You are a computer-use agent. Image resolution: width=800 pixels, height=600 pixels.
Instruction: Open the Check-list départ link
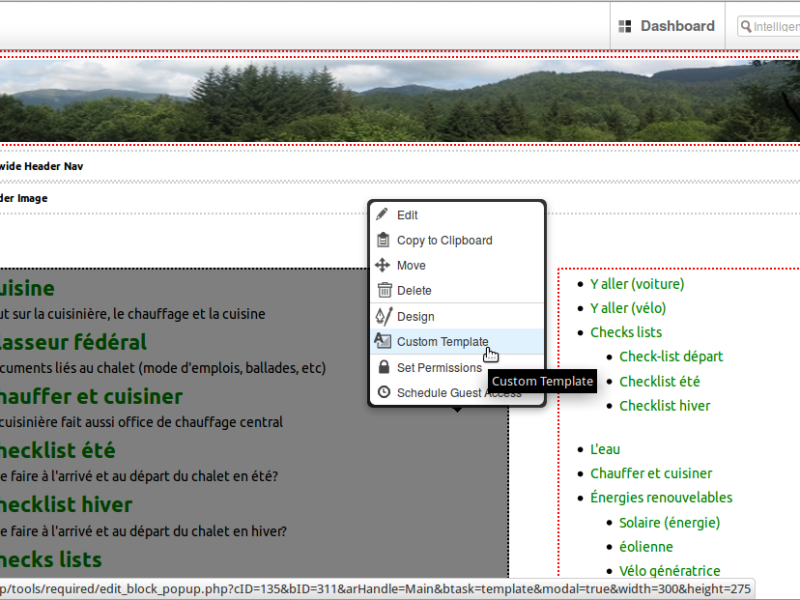tap(671, 357)
